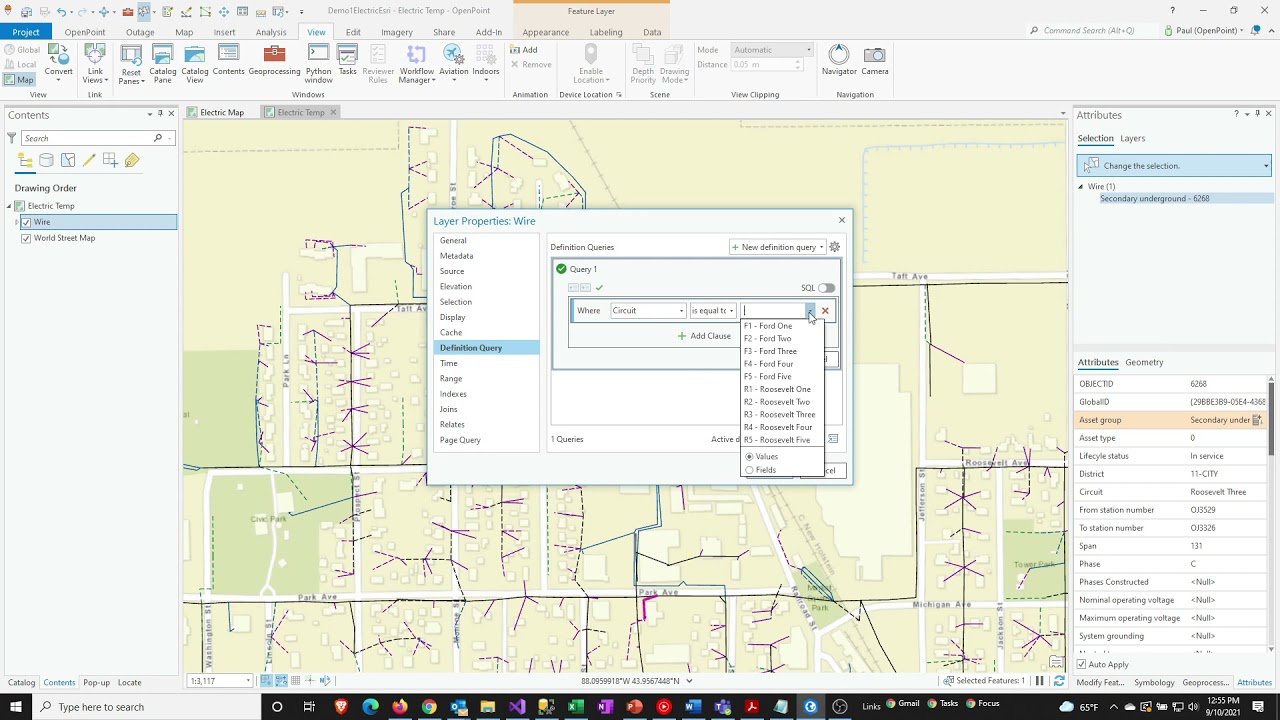
Task: Select the Fields radio button
Action: click(749, 470)
